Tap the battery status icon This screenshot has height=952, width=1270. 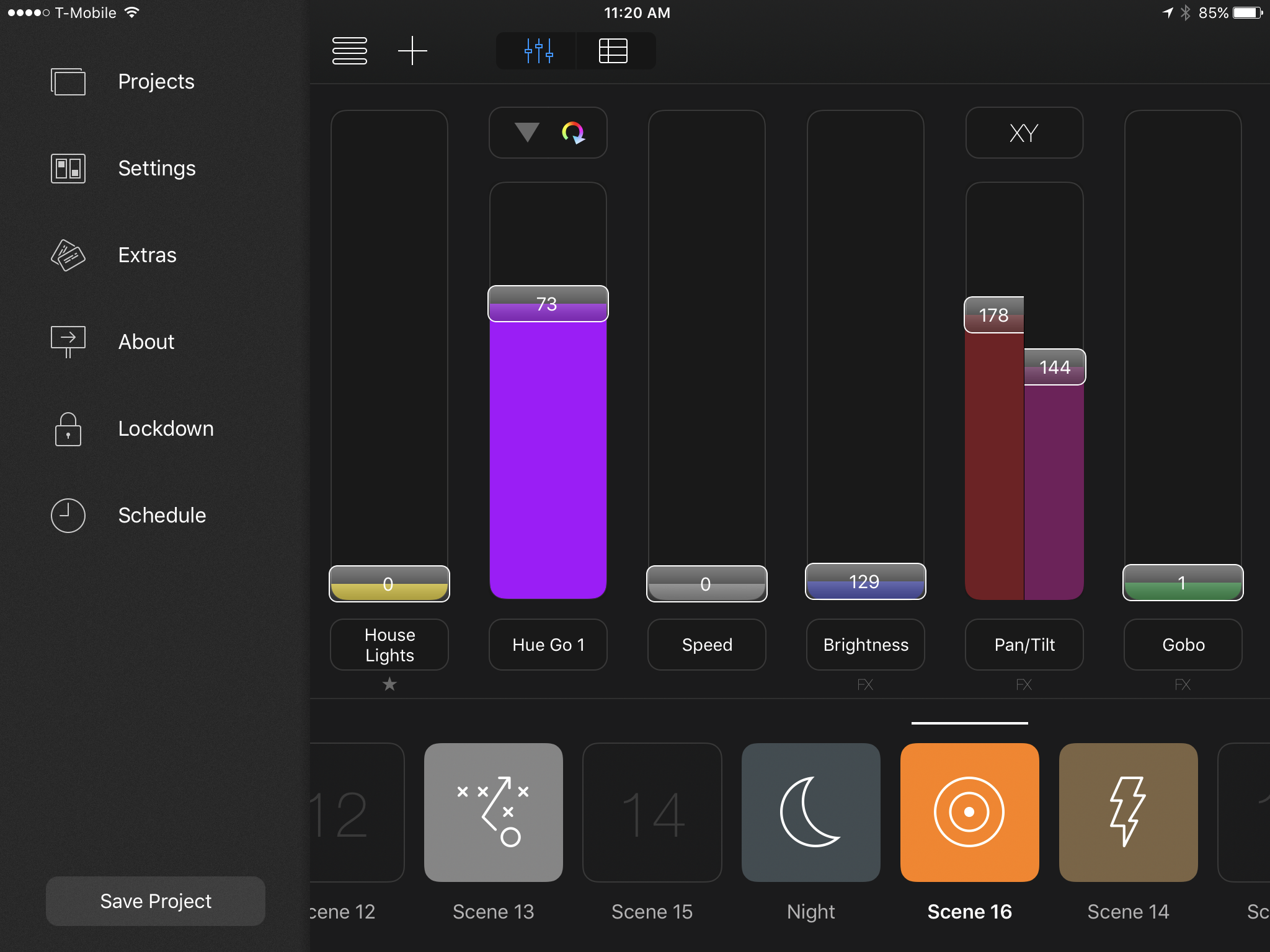tap(1248, 13)
